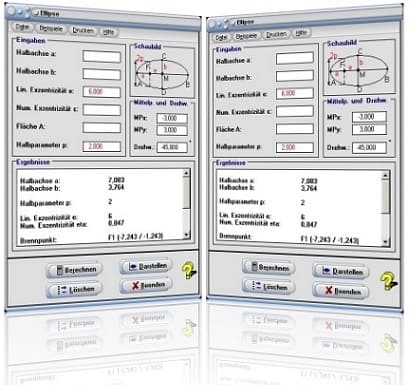409x385 pixels.
Task: Click Fläche A input field in left window
Action: point(102,128)
